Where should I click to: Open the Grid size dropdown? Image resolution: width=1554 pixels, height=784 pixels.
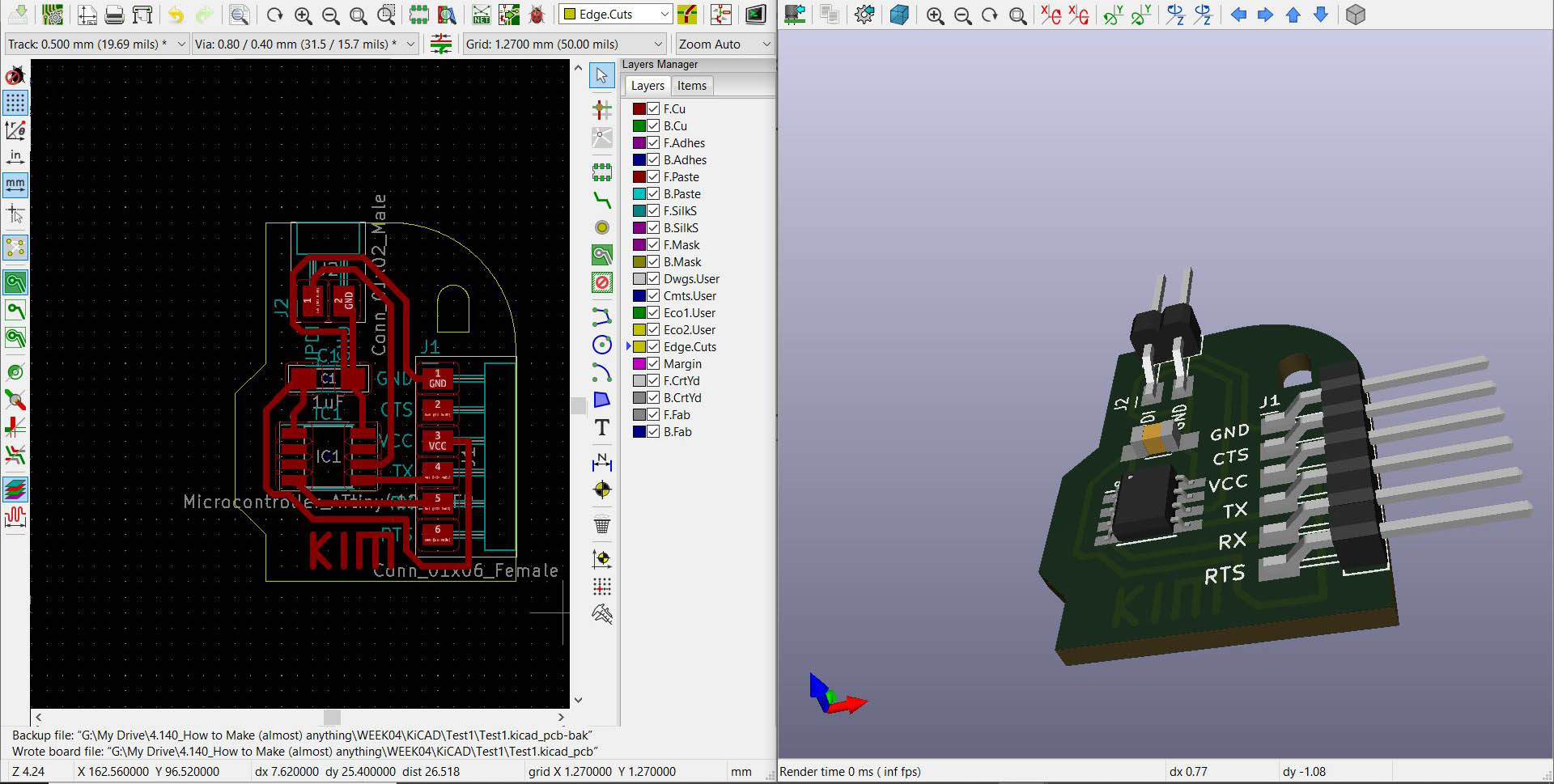(565, 44)
